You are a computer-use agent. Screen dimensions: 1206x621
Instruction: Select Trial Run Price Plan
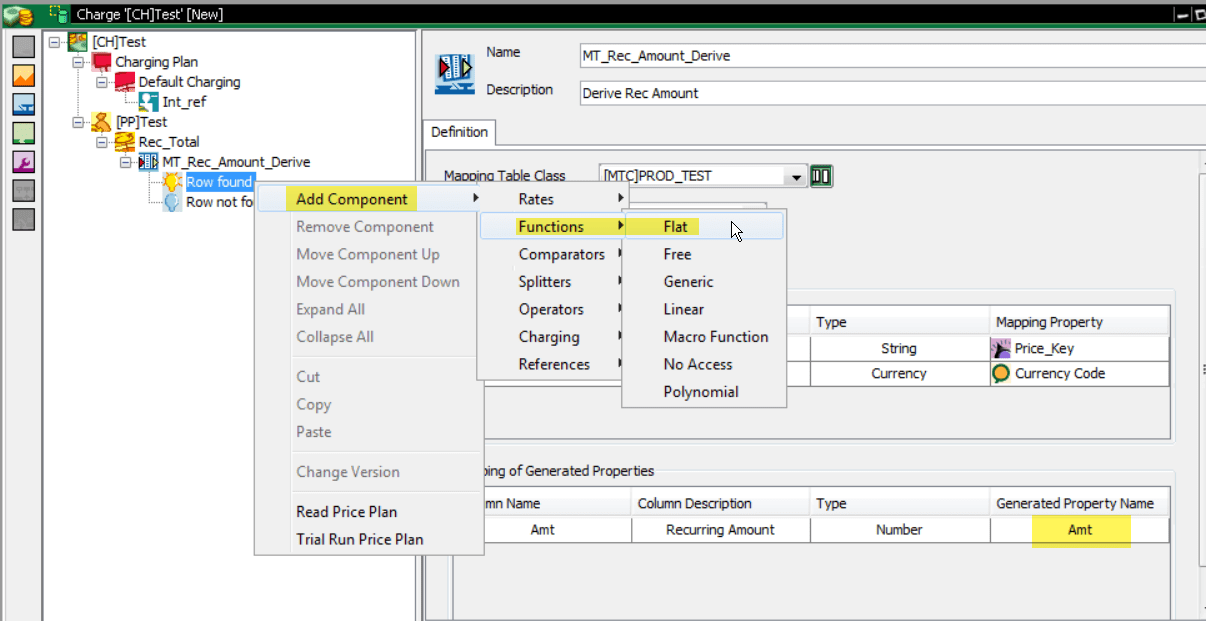pos(369,540)
